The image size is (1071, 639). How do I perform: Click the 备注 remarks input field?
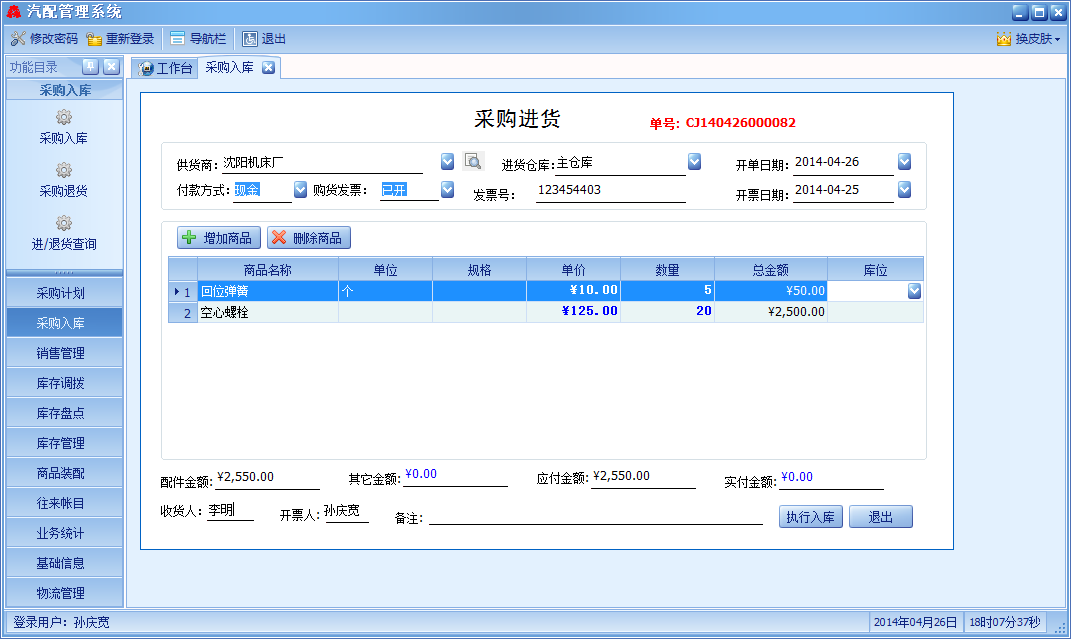tap(595, 516)
